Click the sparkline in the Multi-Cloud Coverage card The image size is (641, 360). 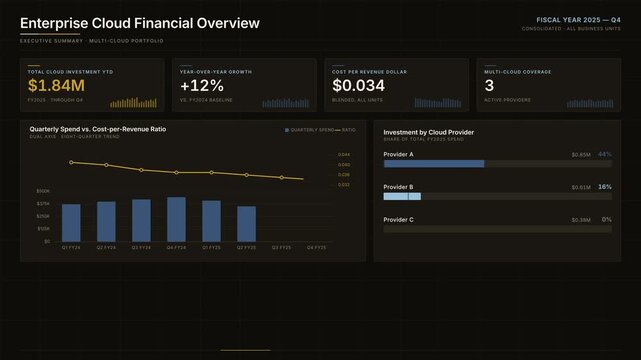pyautogui.click(x=590, y=103)
